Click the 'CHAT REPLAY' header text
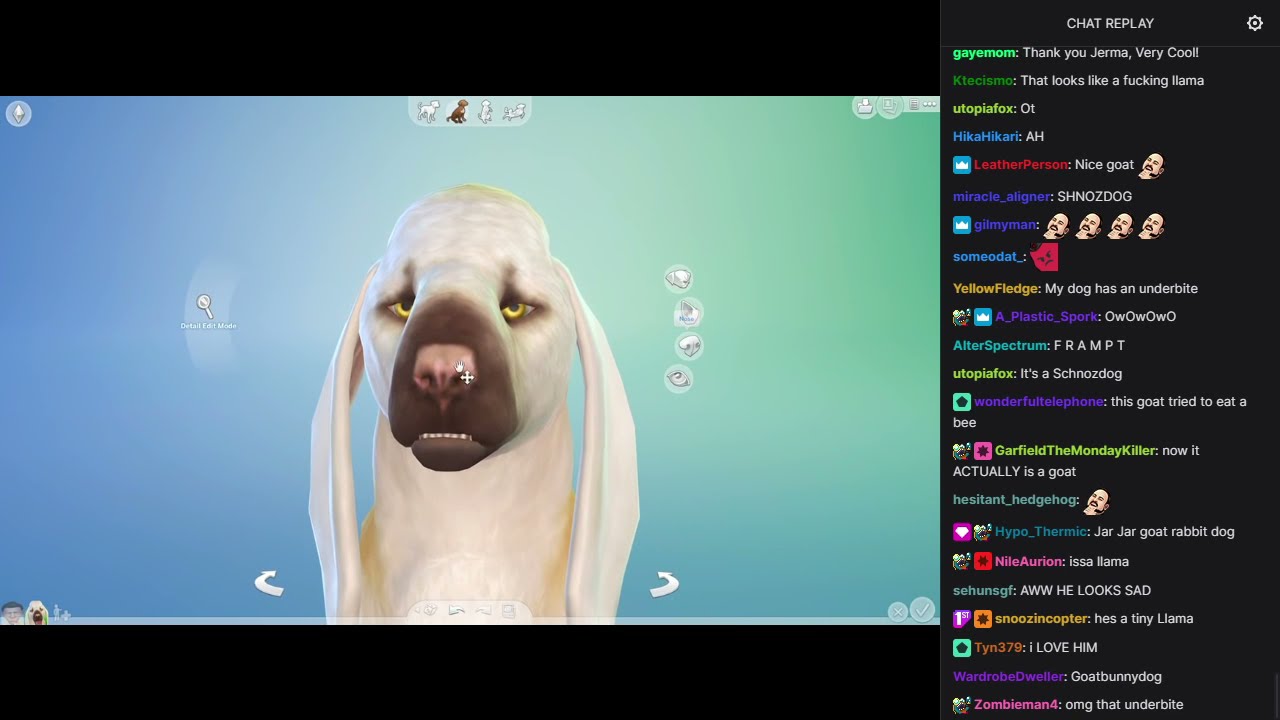Viewport: 1280px width, 720px height. click(x=1110, y=23)
